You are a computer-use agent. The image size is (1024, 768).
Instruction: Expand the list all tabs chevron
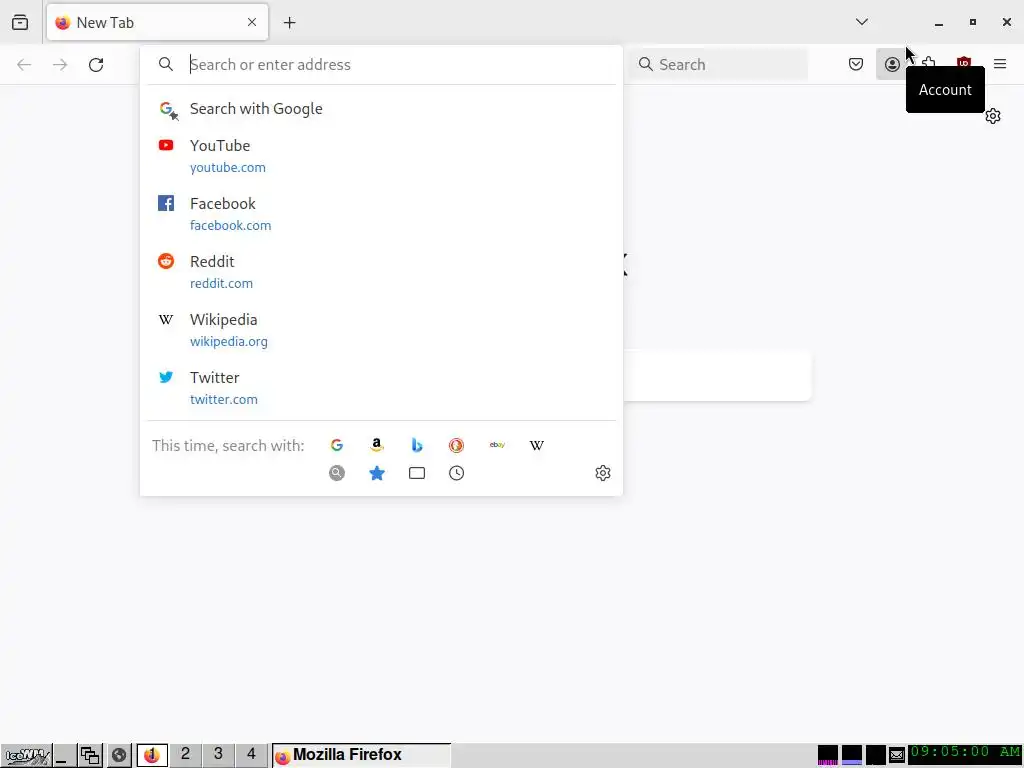pyautogui.click(x=862, y=22)
